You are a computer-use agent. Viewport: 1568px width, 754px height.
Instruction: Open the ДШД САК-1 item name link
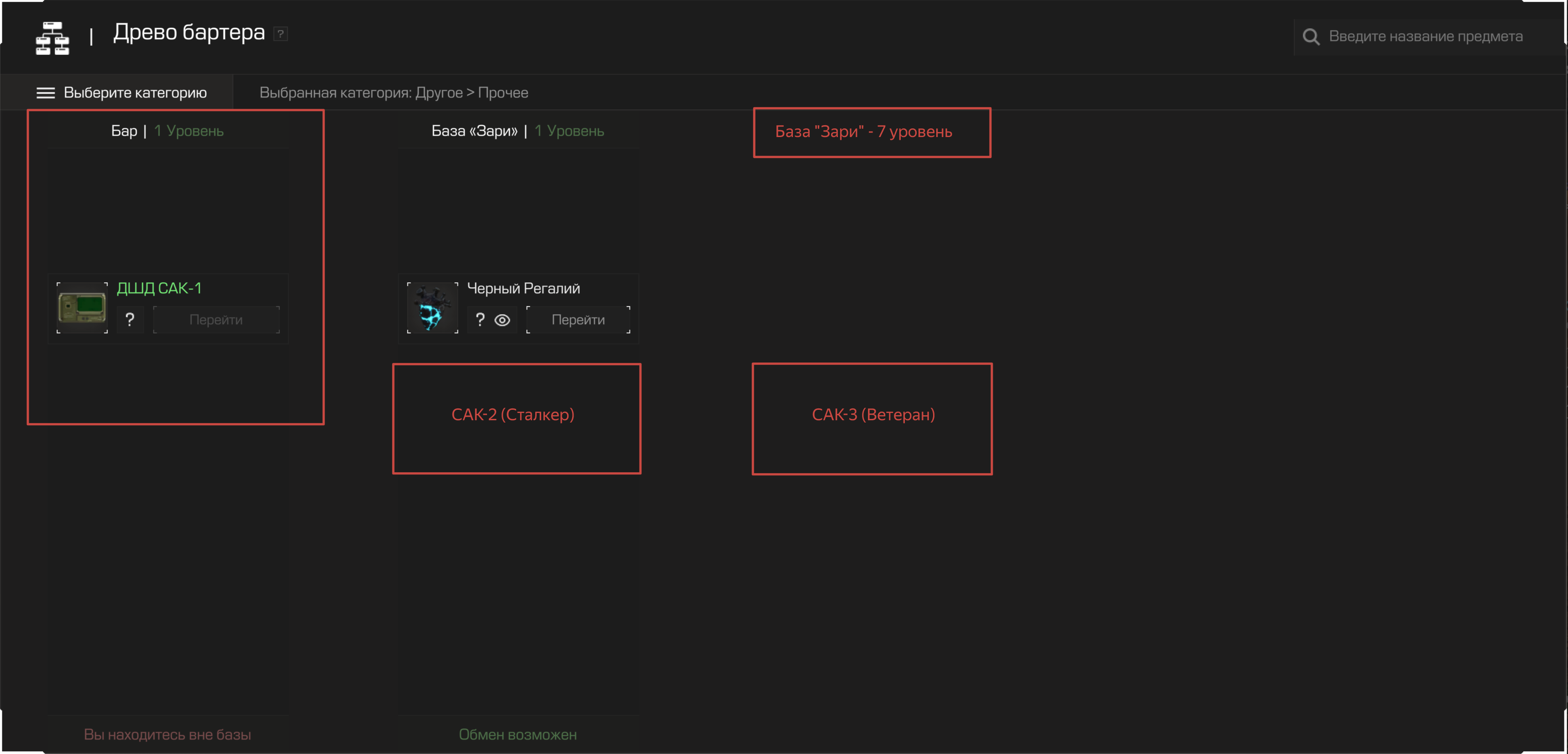tap(159, 288)
